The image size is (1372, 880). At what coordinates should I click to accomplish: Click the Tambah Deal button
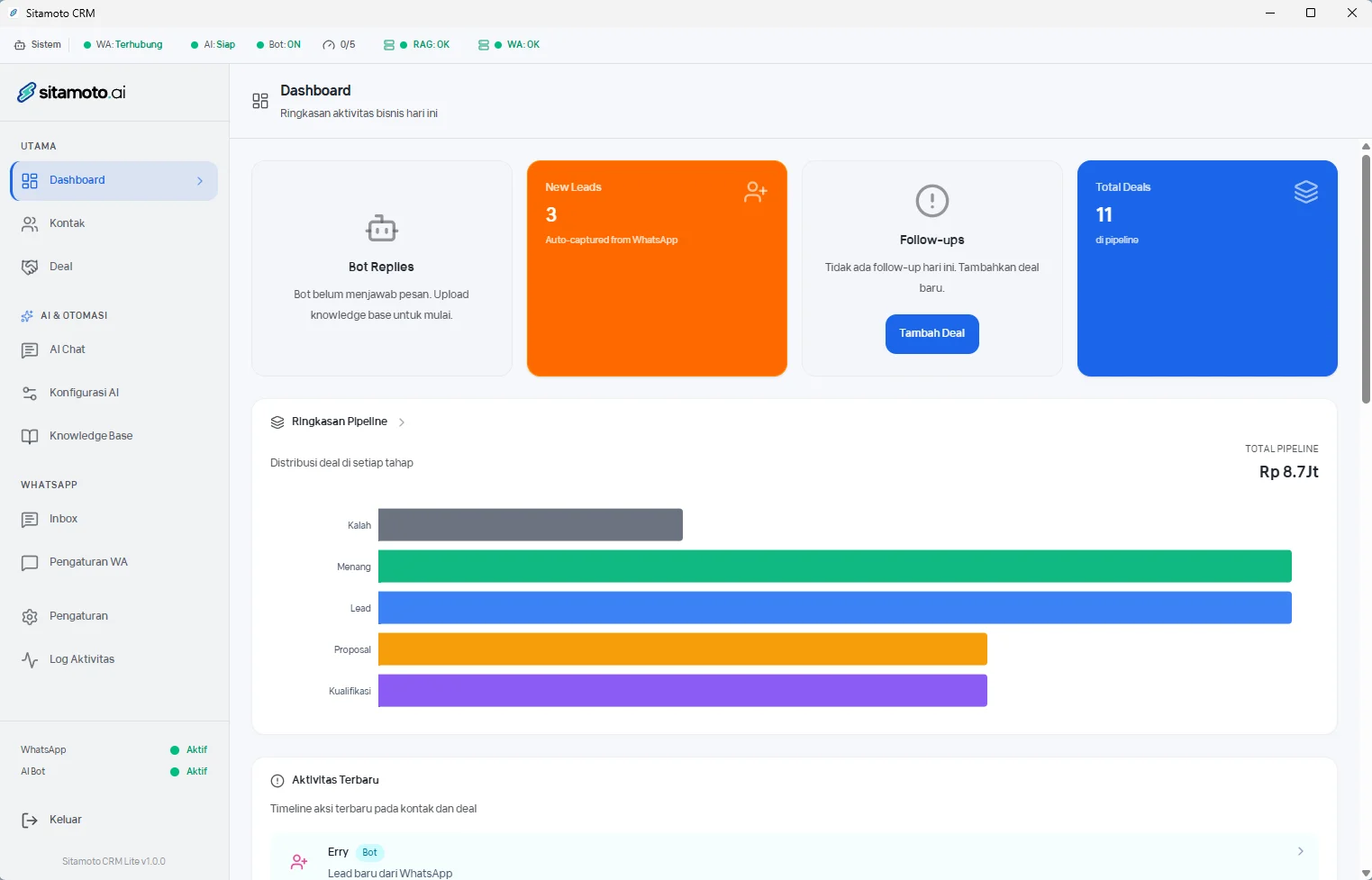[x=931, y=334]
